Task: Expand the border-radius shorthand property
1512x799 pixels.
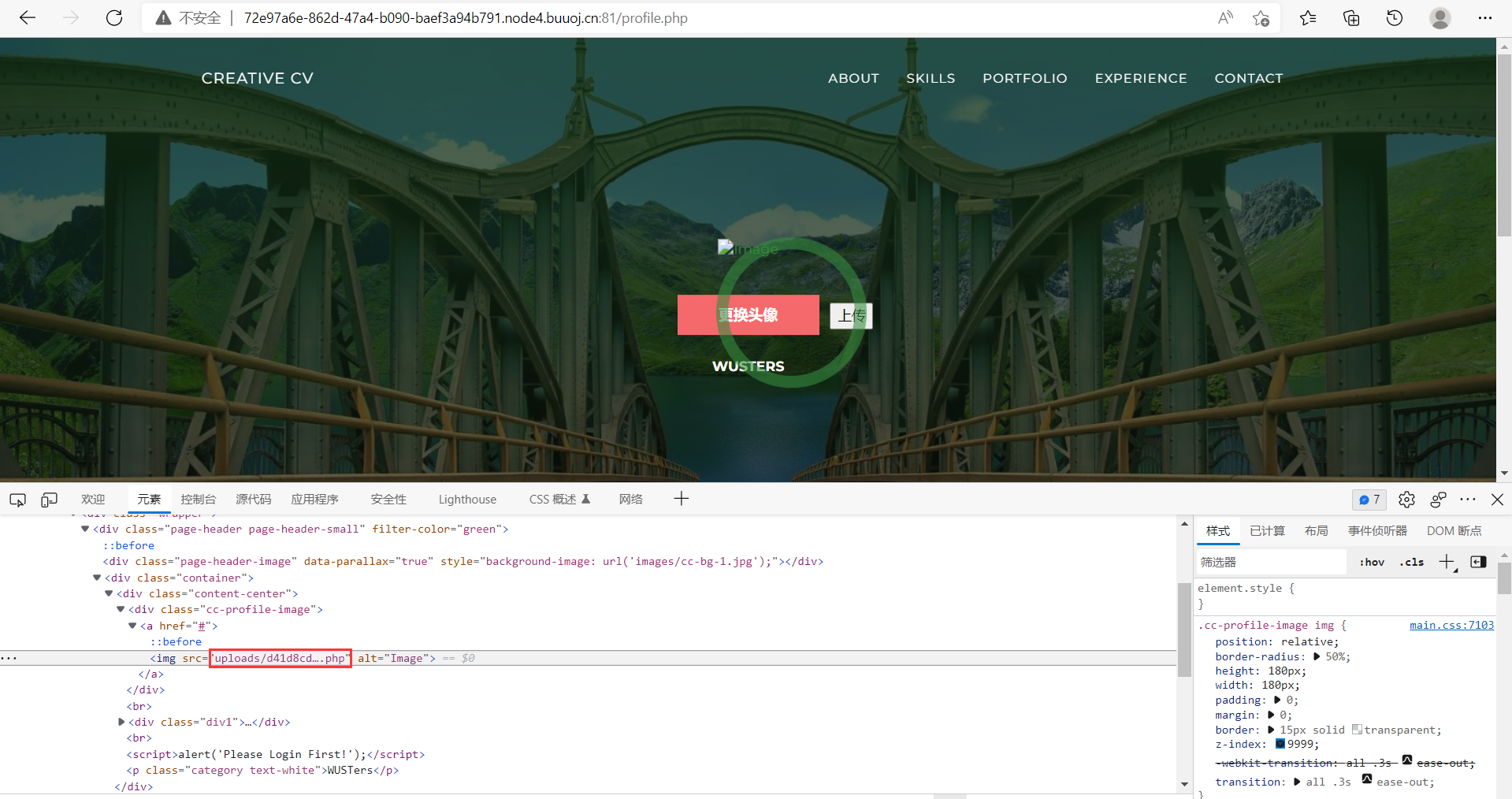Action: (1317, 656)
